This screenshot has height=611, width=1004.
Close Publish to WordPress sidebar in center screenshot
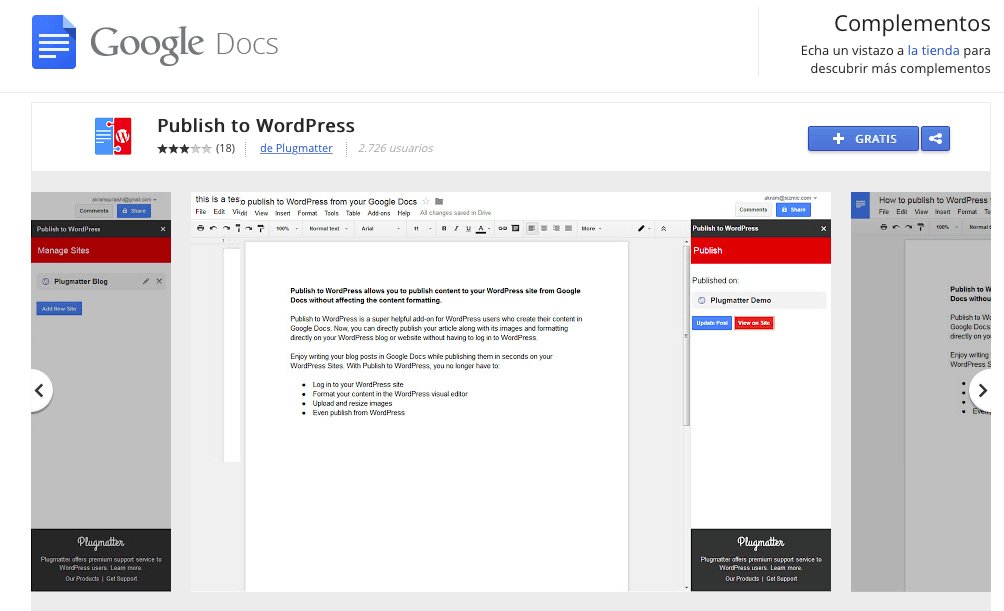[823, 229]
